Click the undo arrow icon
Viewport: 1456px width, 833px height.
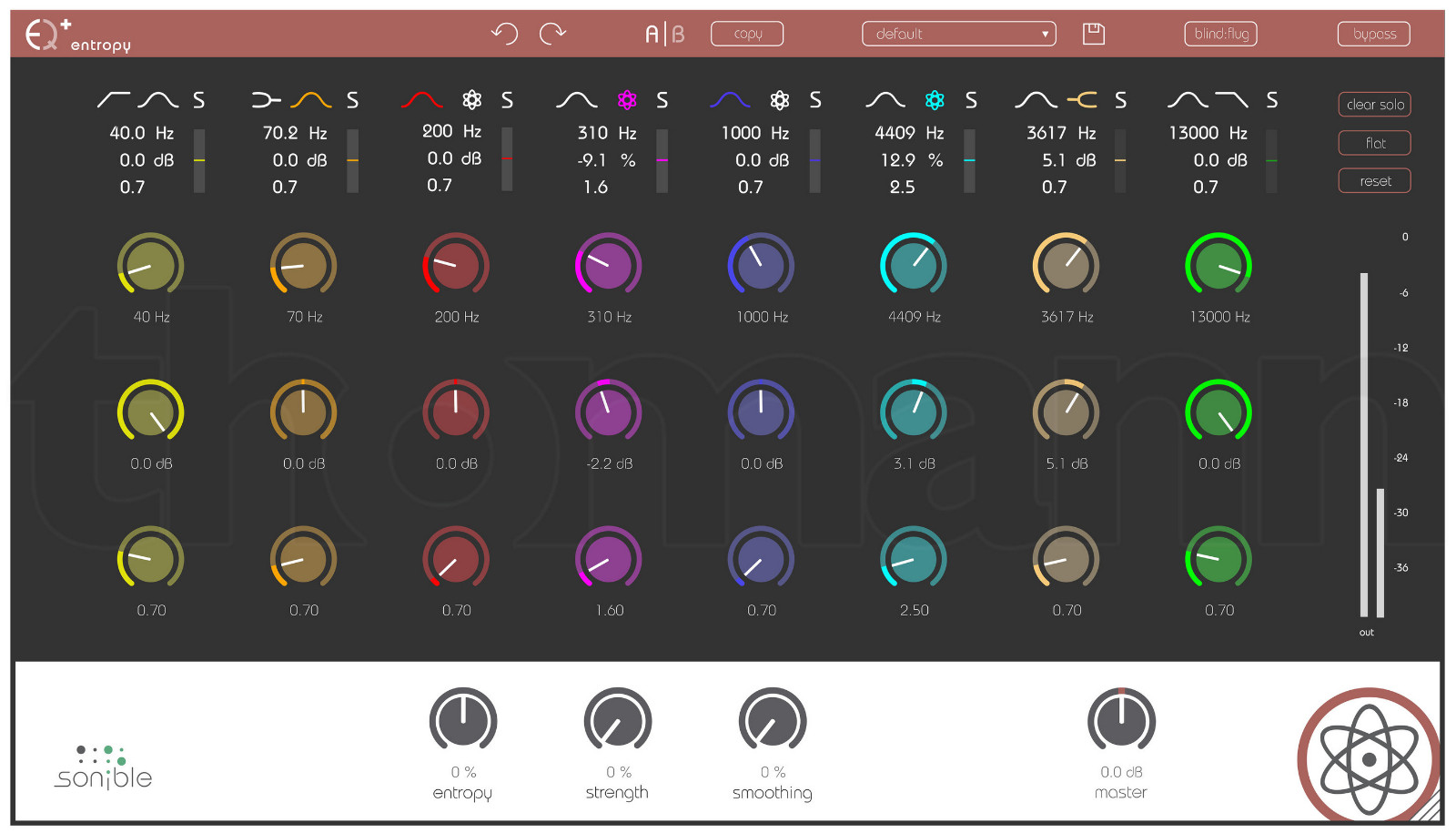[x=504, y=34]
